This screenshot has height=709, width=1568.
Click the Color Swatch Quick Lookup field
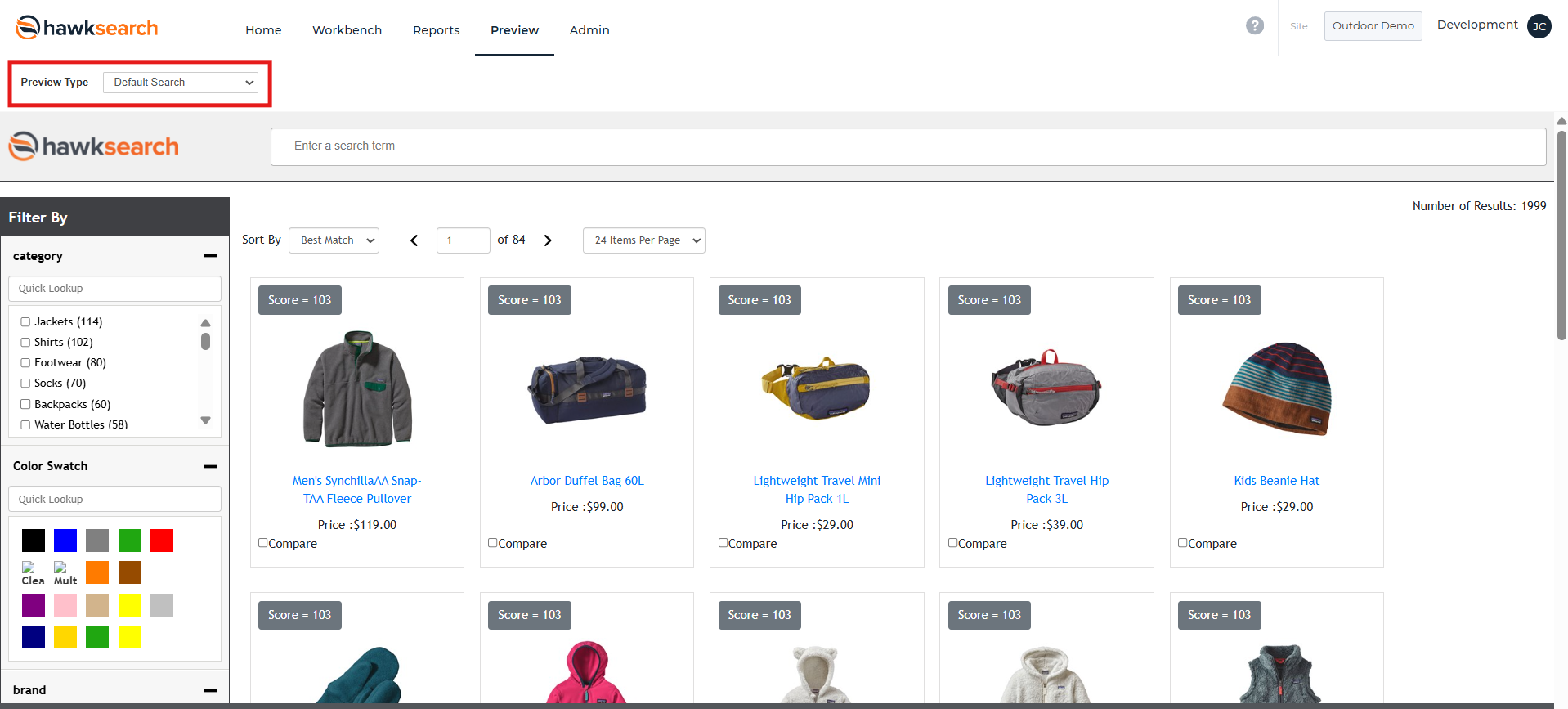pos(114,500)
